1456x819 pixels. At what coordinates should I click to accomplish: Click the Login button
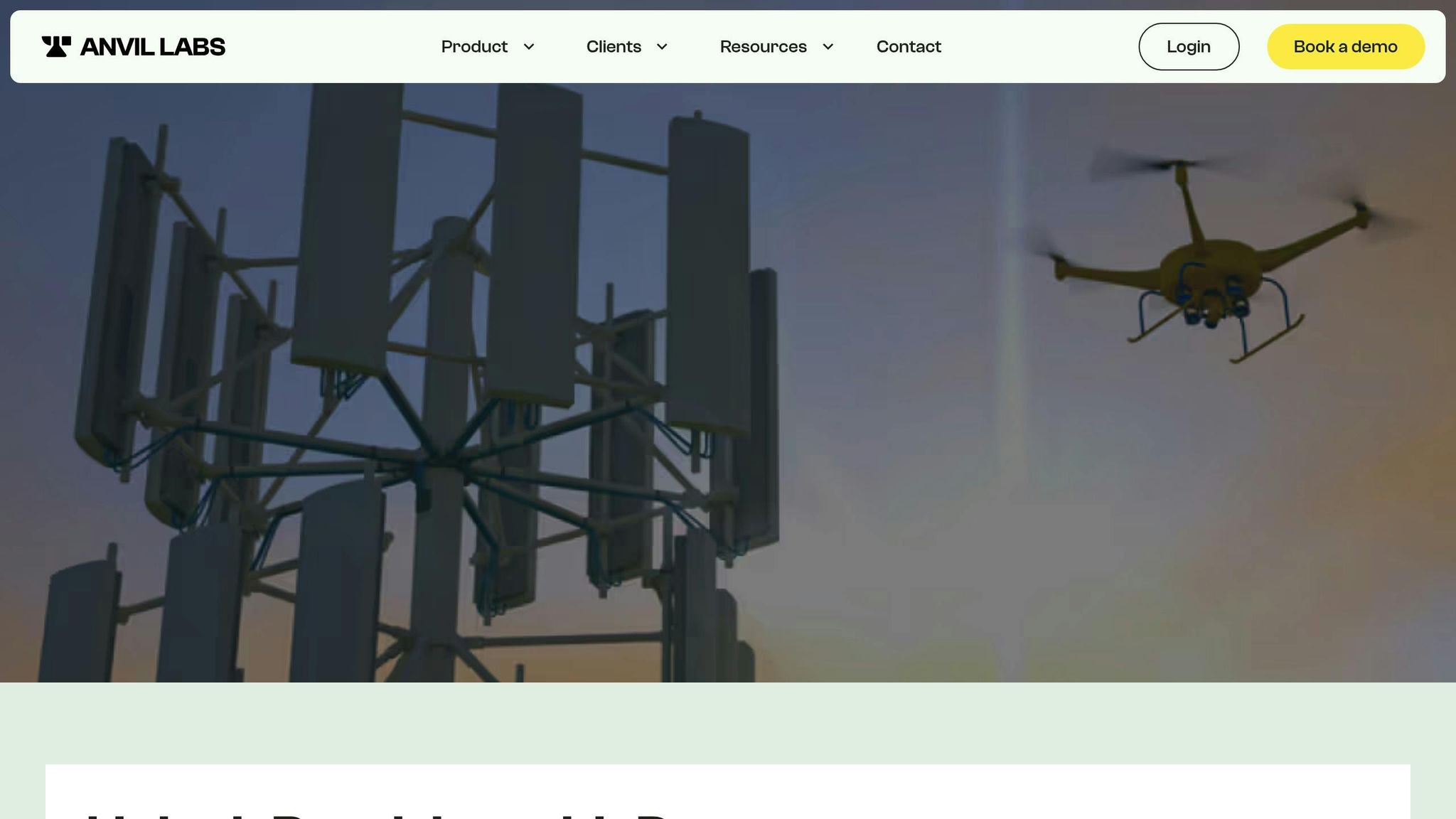point(1189,47)
